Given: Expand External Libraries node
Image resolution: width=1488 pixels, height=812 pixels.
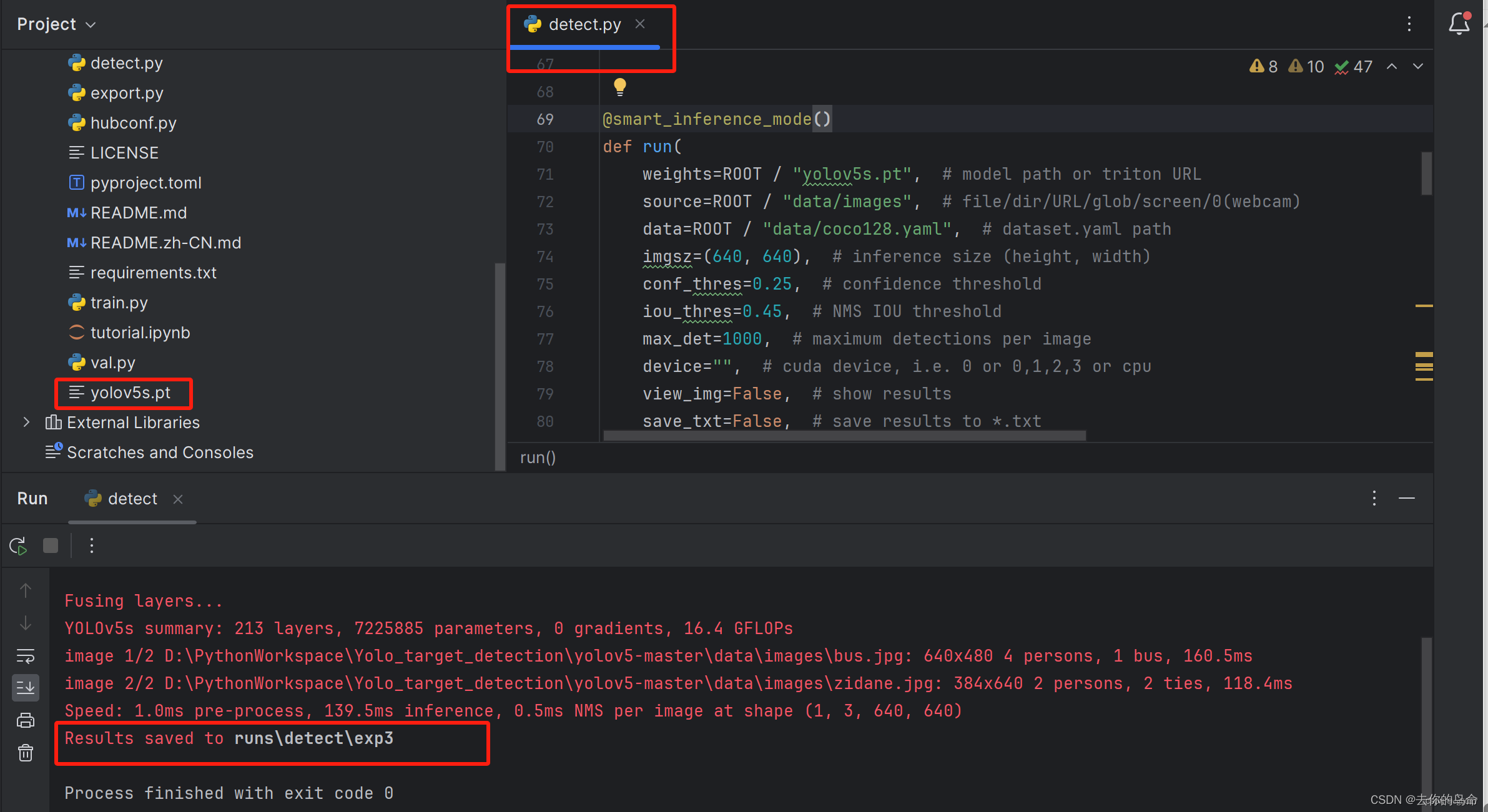Looking at the screenshot, I should (x=26, y=423).
